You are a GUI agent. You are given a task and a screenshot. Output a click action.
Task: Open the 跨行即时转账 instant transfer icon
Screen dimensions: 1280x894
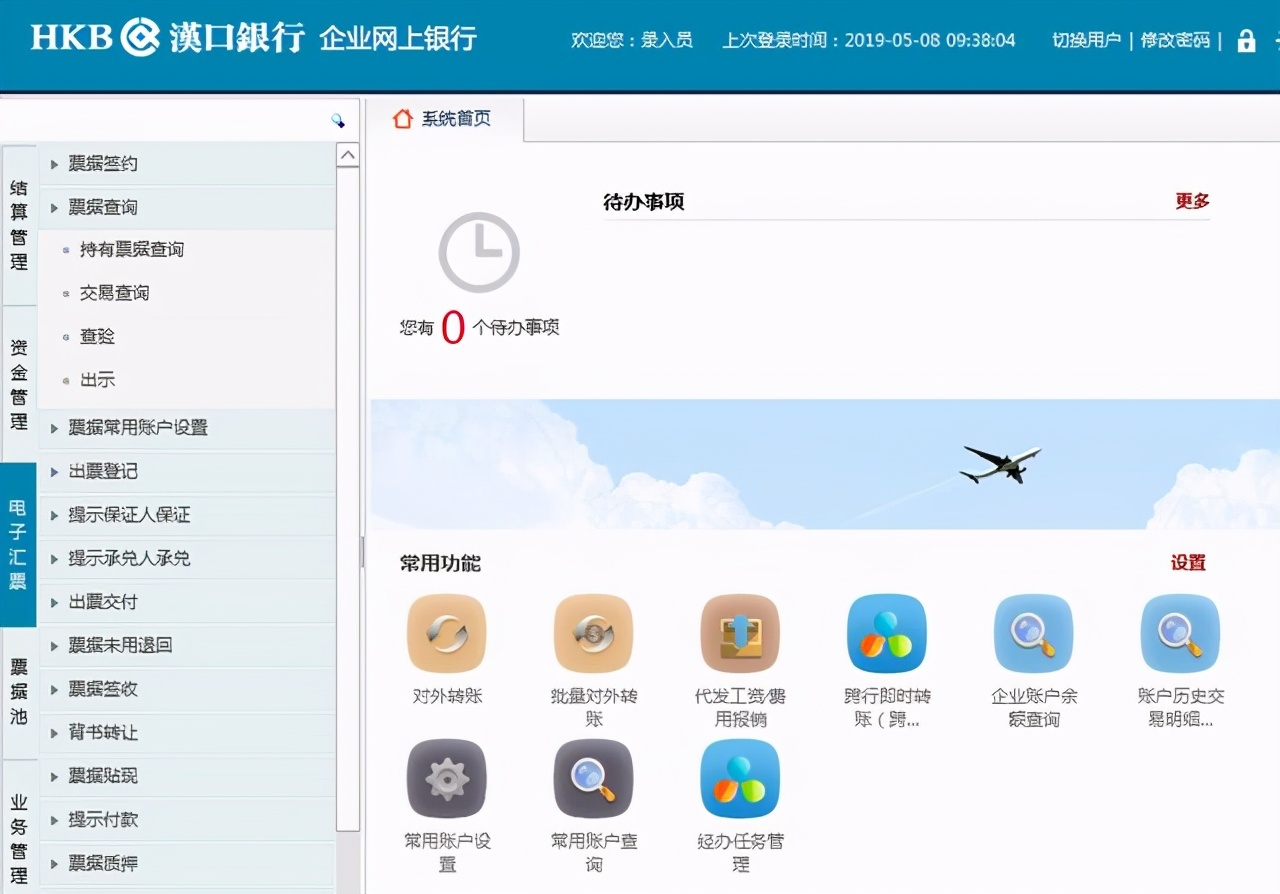point(886,632)
